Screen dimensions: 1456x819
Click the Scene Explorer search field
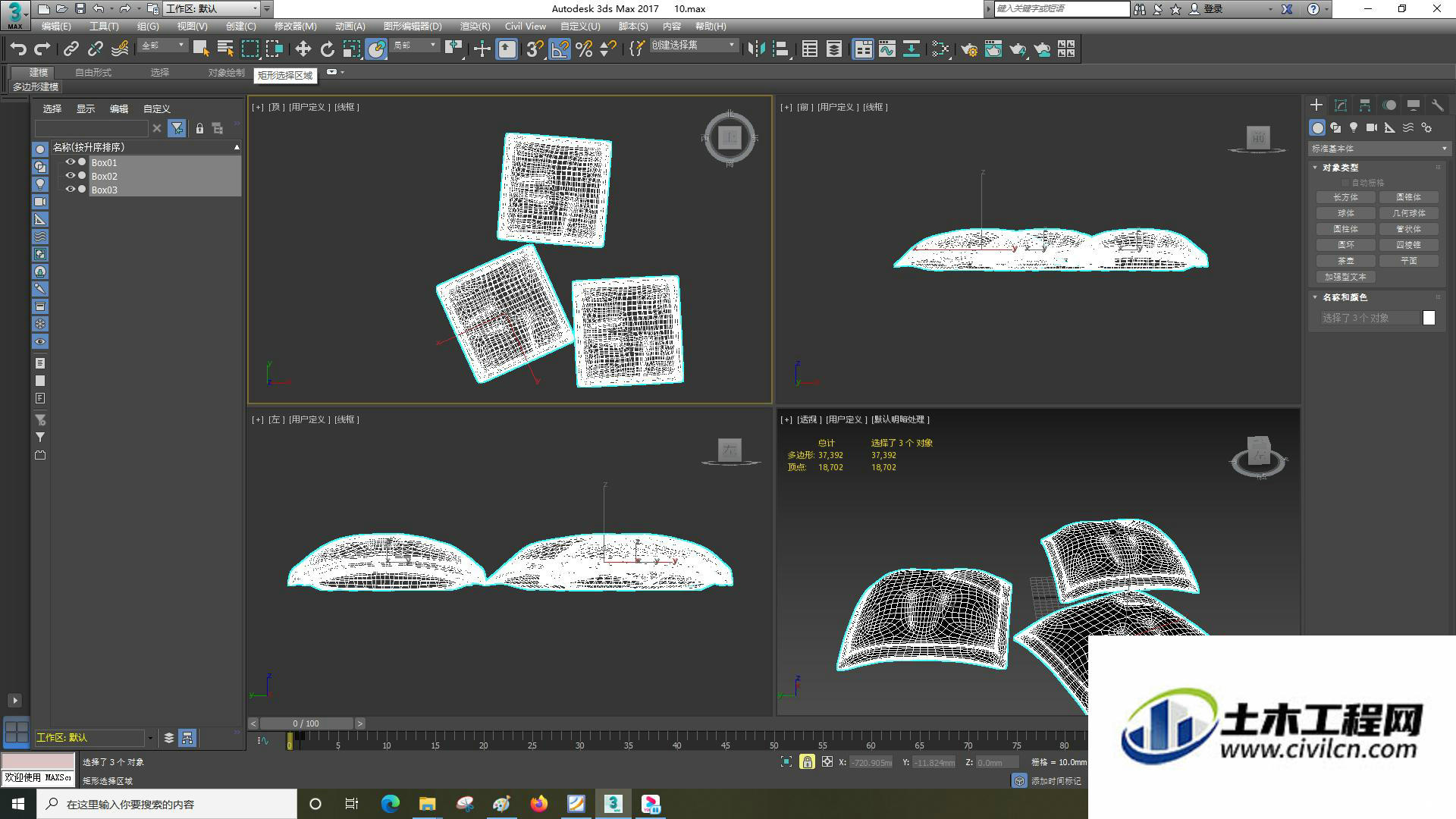(91, 128)
